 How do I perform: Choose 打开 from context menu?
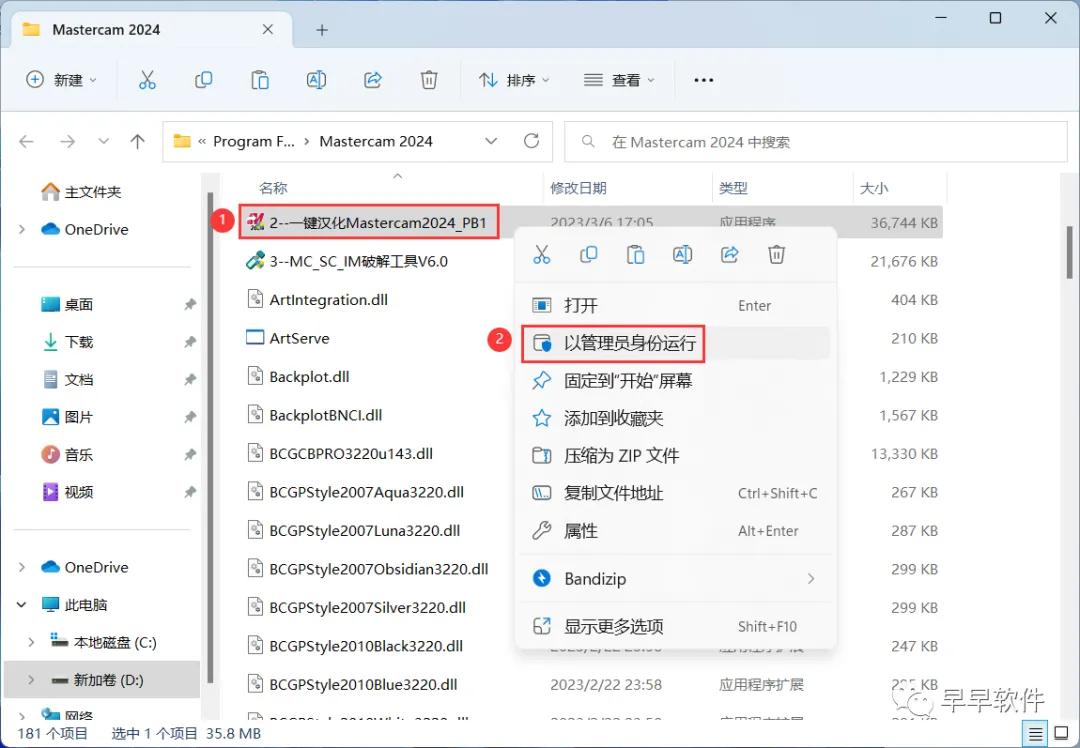(676, 305)
